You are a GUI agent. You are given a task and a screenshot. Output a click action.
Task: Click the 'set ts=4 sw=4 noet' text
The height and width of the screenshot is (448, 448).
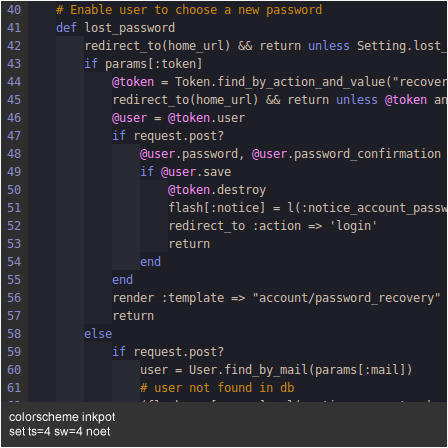[x=60, y=432]
